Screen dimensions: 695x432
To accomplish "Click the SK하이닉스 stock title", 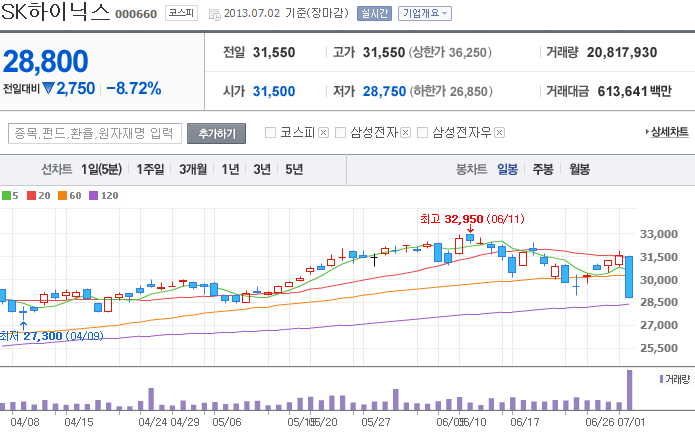I will click(x=55, y=12).
